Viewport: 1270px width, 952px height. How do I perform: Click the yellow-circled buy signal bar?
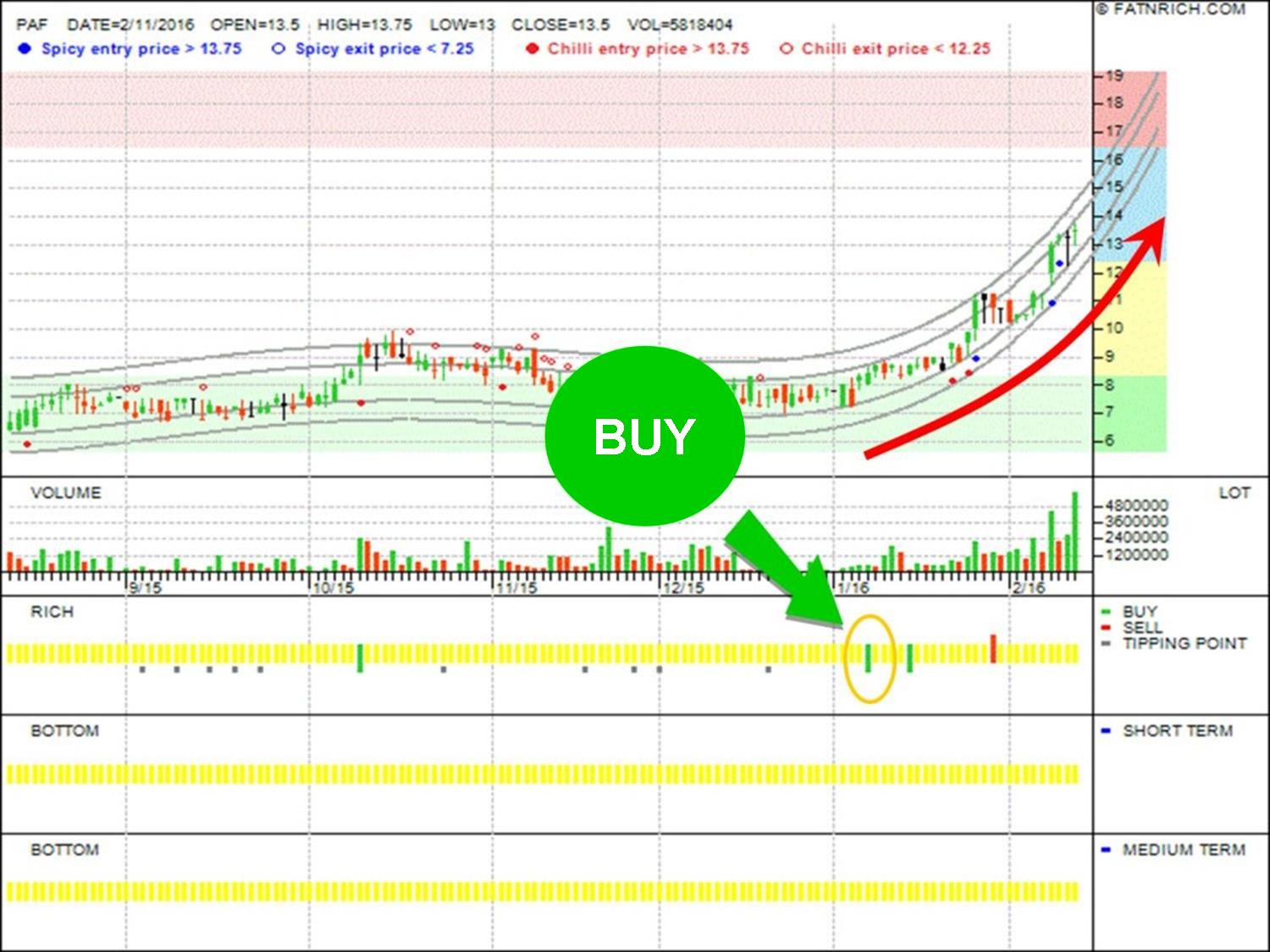point(869,658)
